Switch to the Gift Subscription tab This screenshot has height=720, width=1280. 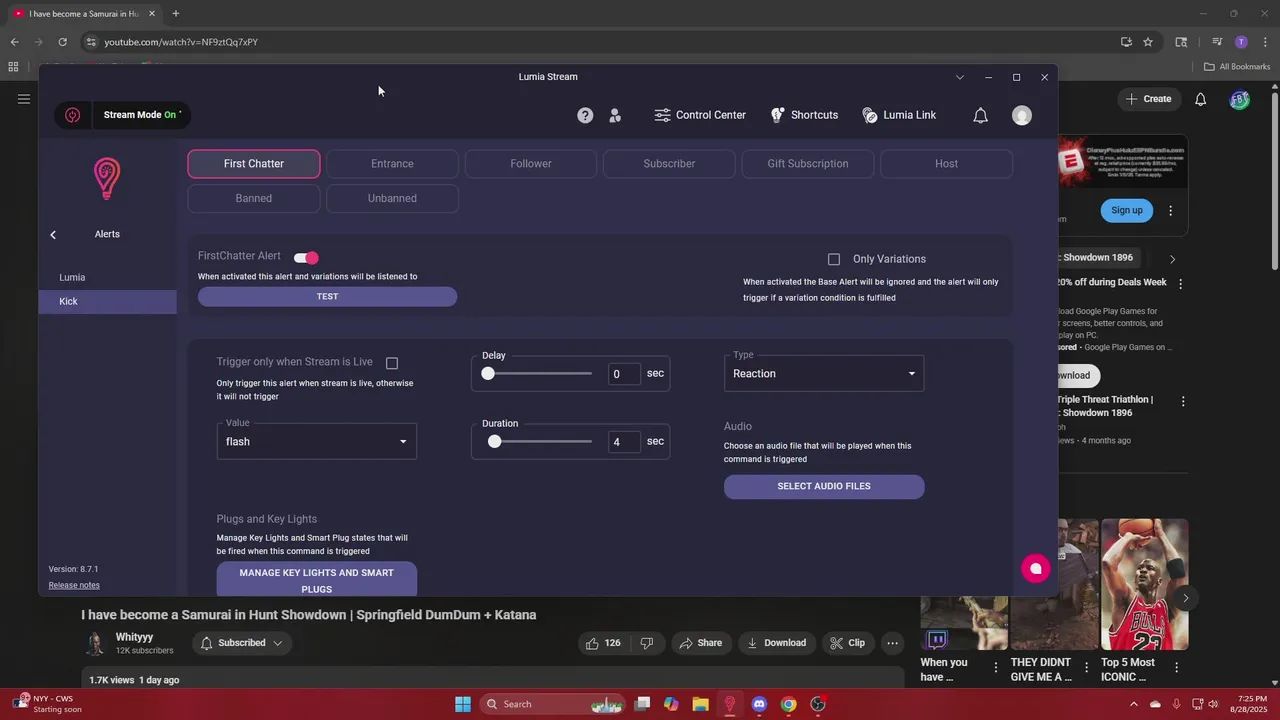pos(808,164)
